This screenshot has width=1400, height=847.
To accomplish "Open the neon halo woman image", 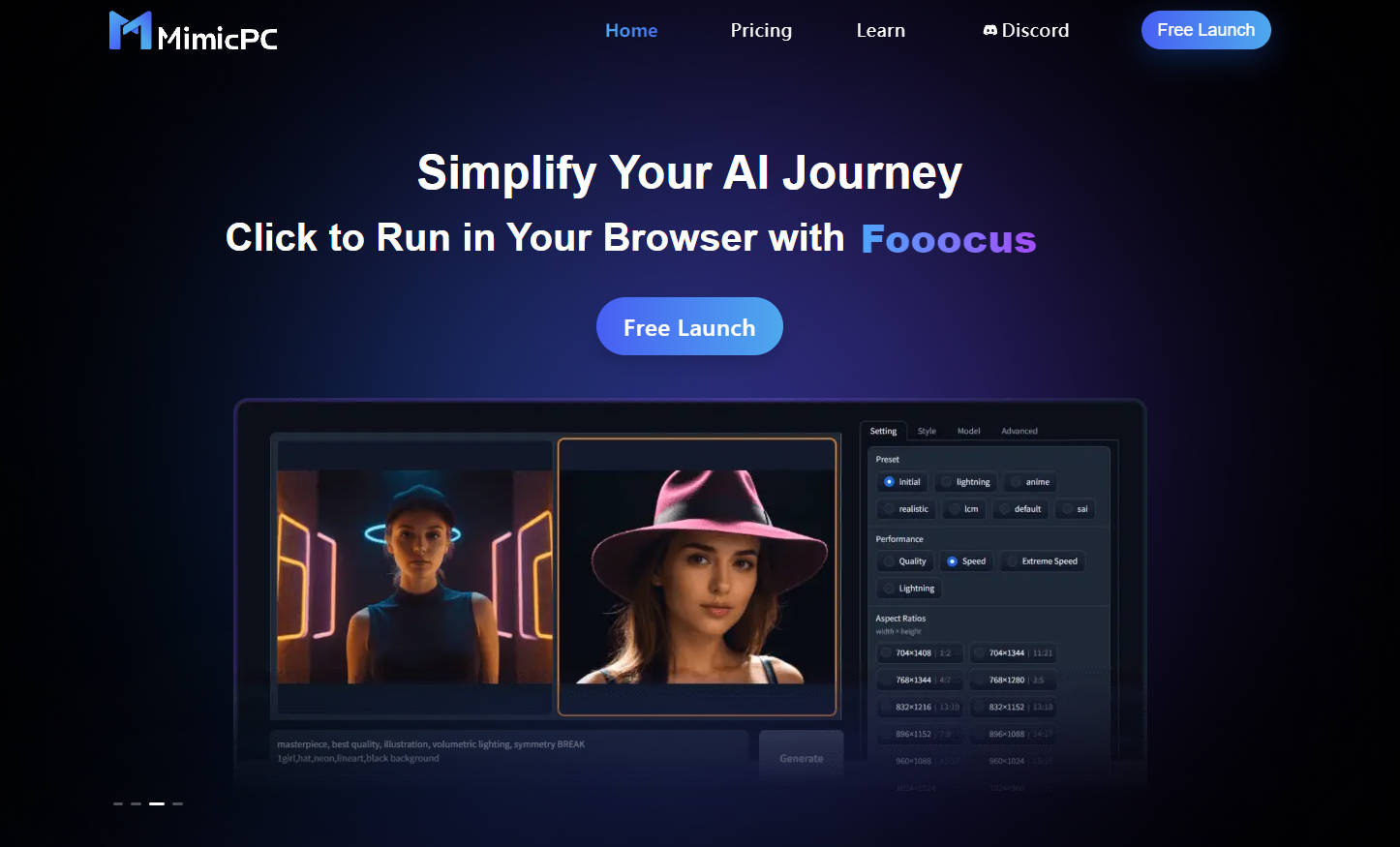I will tap(414, 578).
